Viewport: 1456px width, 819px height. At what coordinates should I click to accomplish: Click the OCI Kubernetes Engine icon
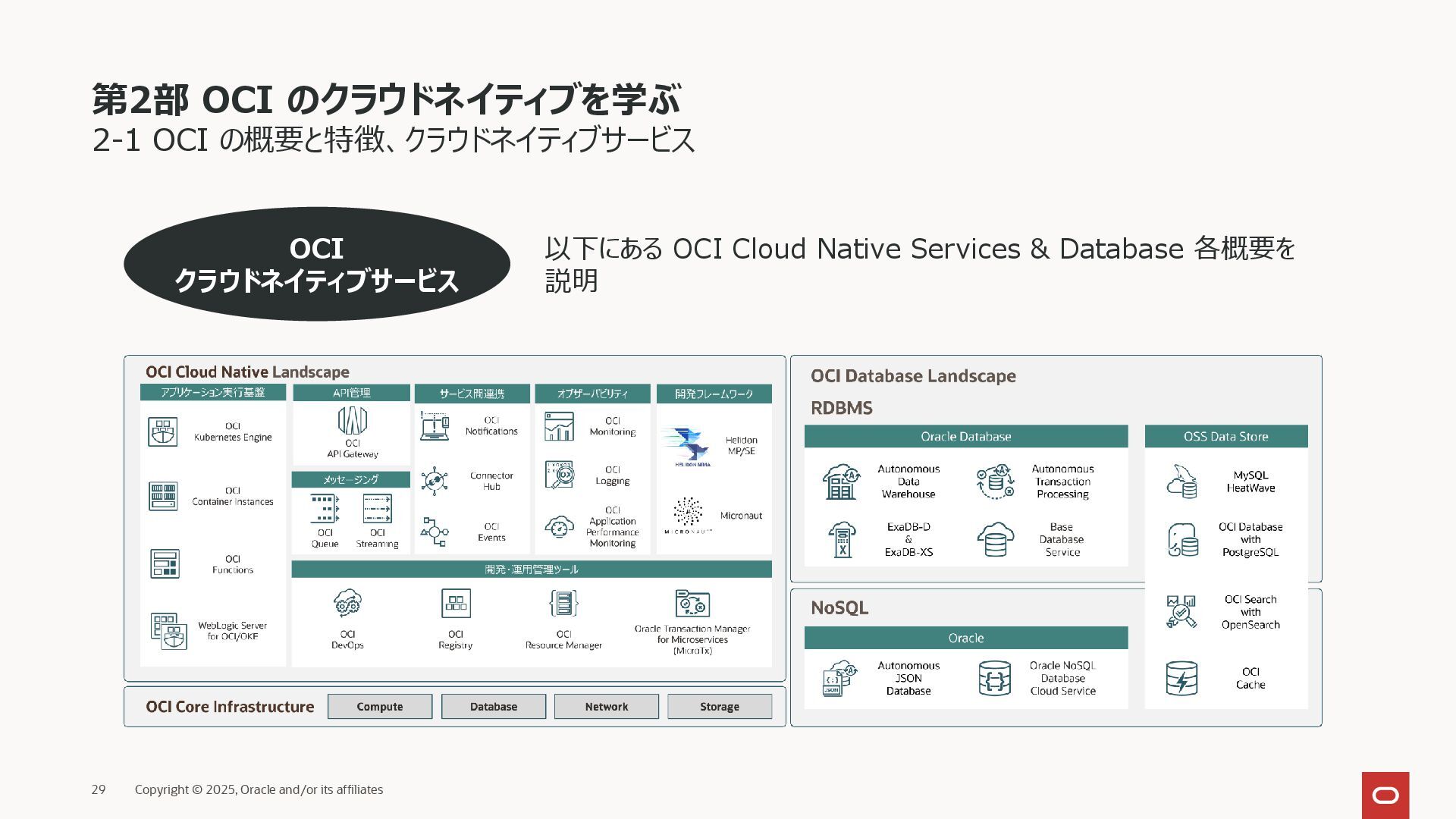tap(162, 431)
